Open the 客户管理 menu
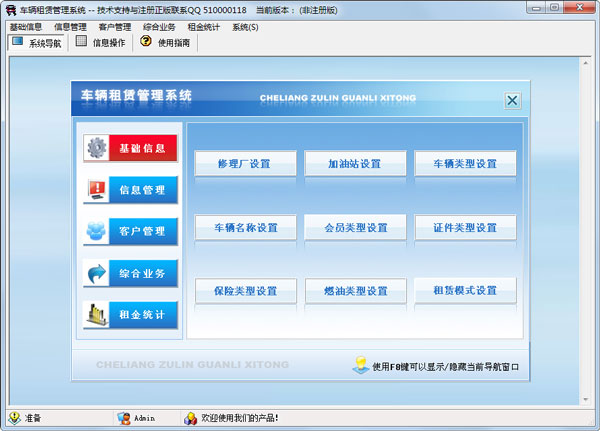The image size is (600, 431). 115,27
